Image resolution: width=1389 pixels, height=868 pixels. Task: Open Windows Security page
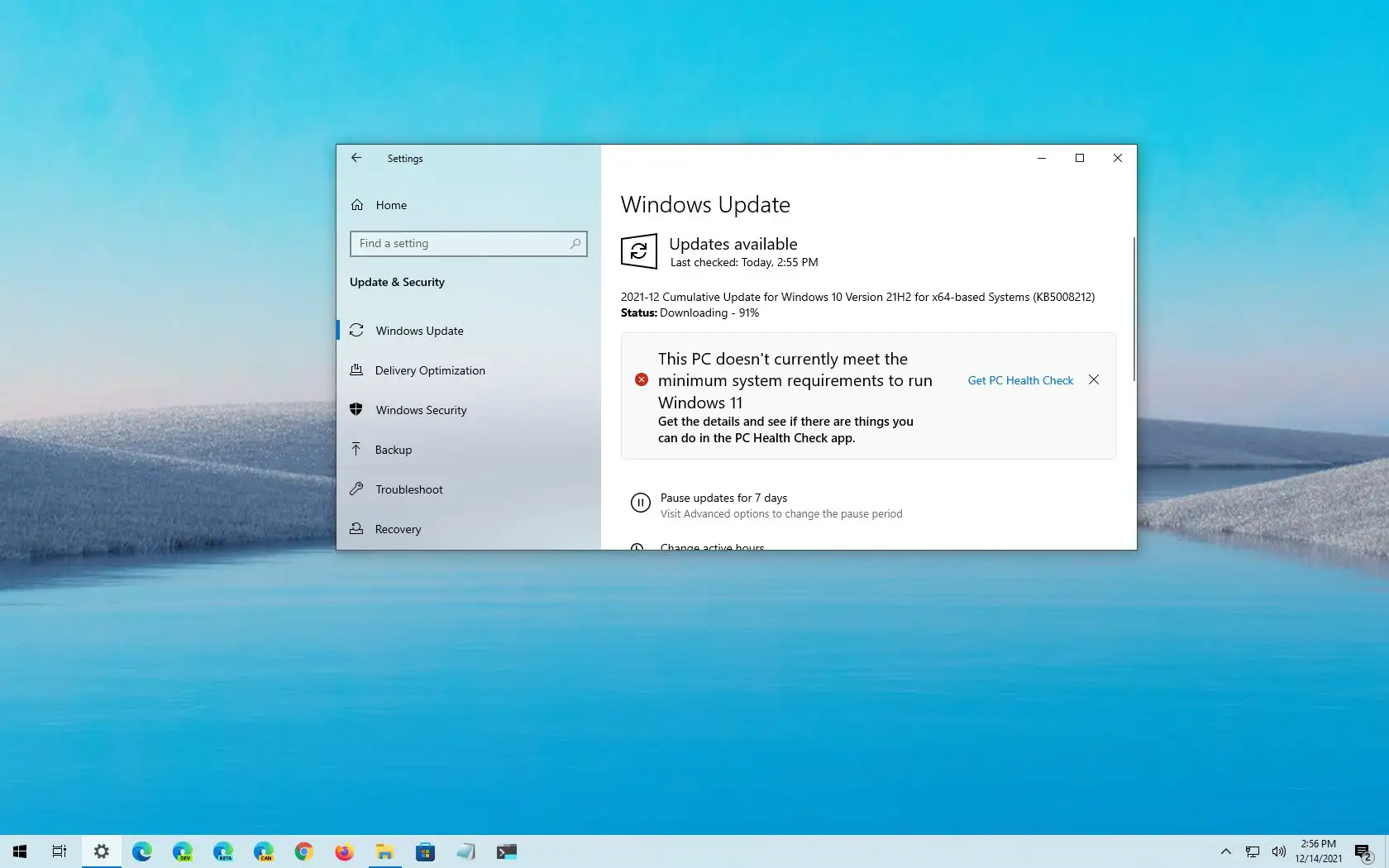(x=421, y=410)
